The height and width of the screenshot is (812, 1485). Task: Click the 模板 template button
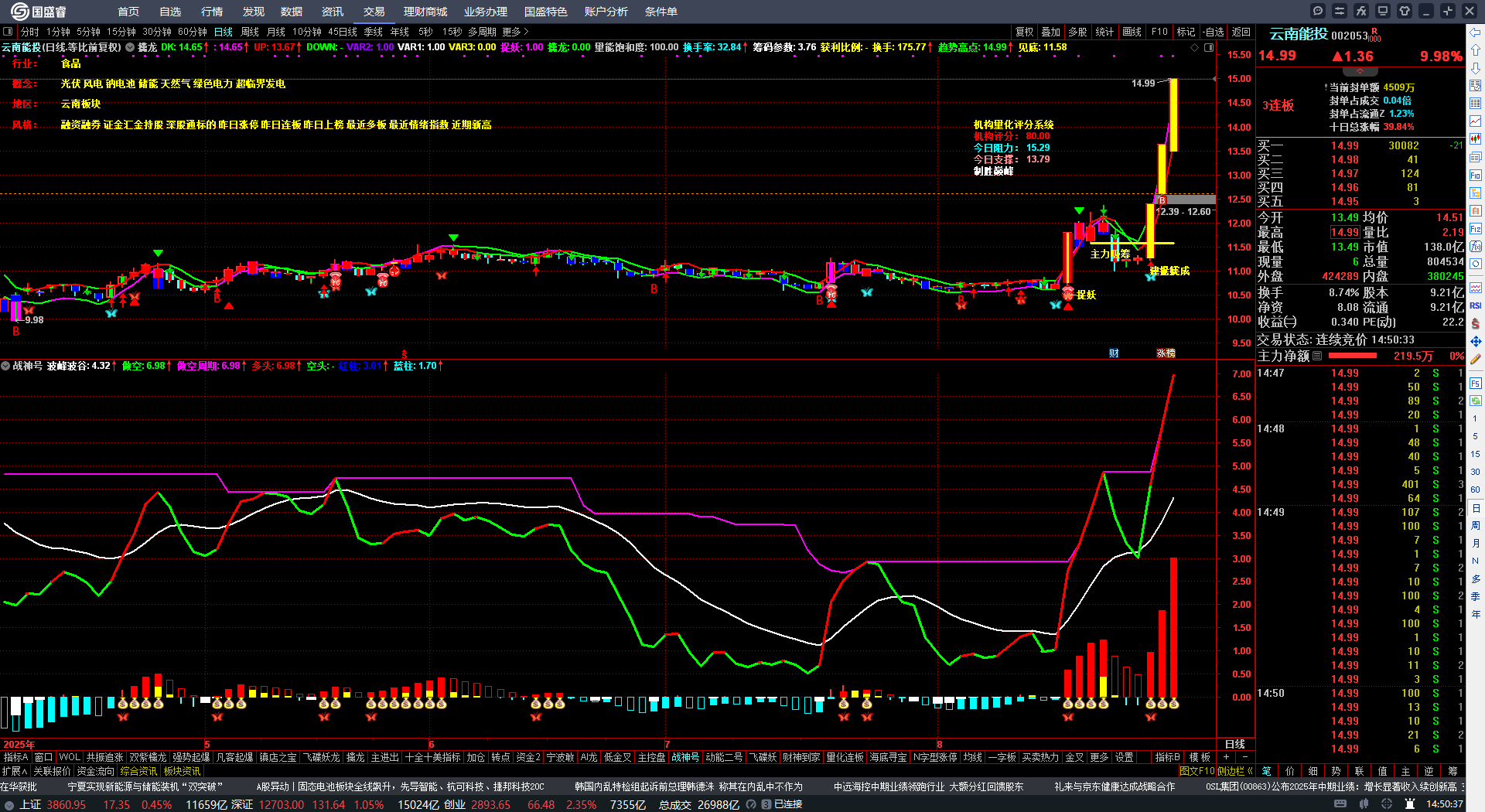point(1200,757)
